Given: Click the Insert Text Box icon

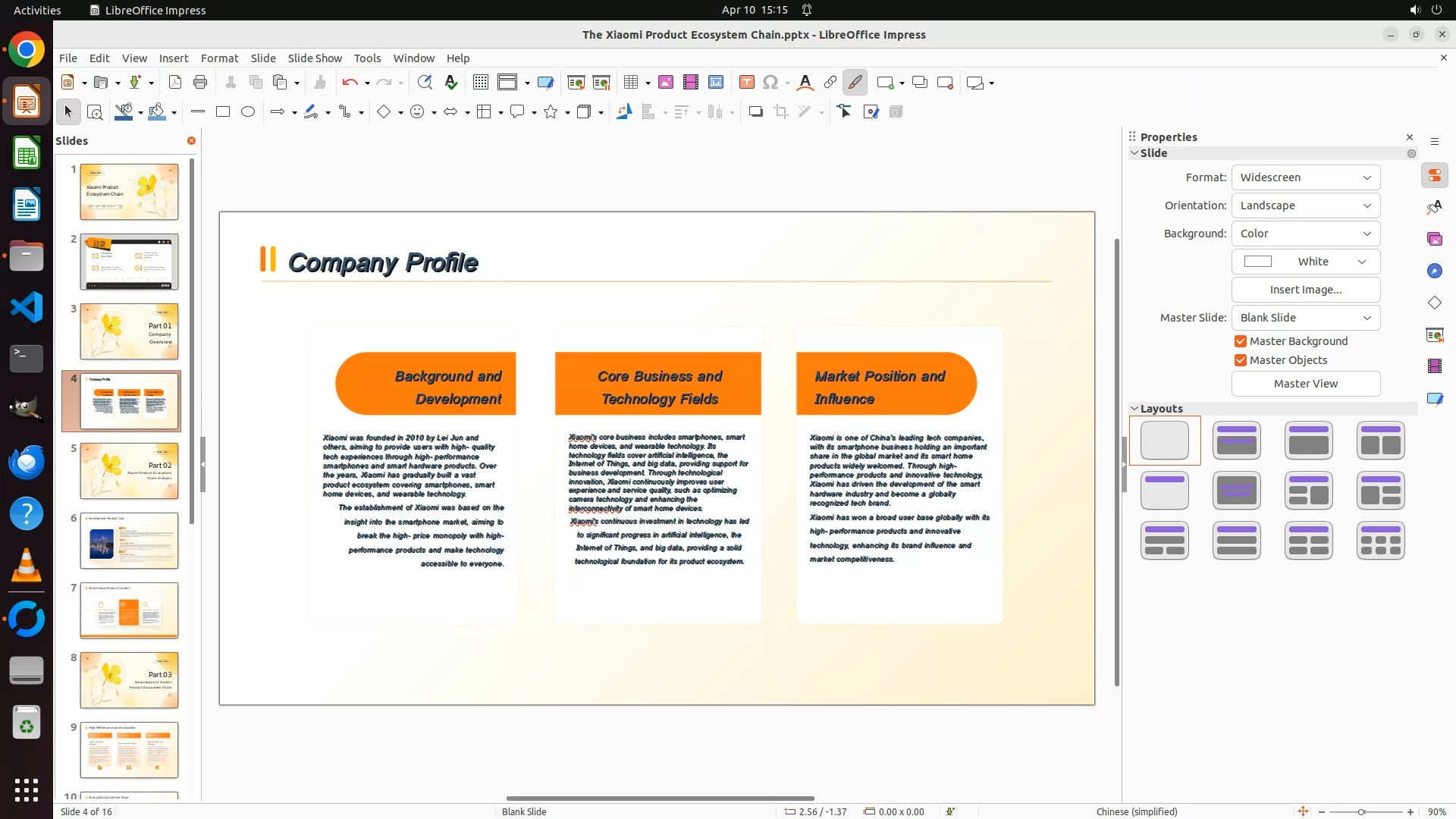Looking at the screenshot, I should click(x=746, y=83).
